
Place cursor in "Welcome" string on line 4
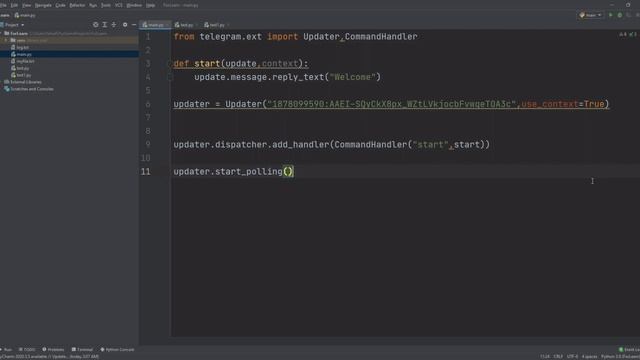(x=352, y=77)
